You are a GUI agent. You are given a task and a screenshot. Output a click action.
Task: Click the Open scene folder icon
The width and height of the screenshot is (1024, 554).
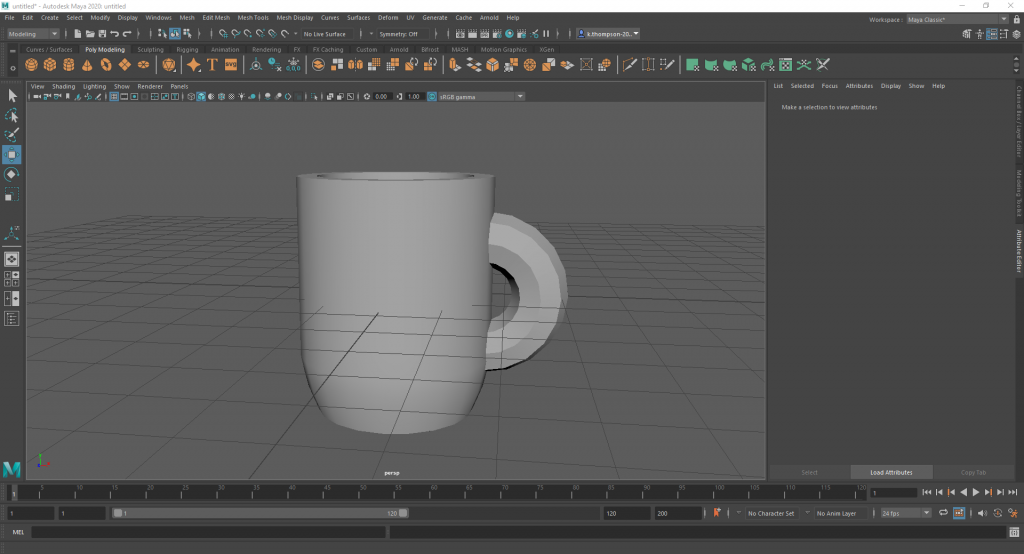90,34
